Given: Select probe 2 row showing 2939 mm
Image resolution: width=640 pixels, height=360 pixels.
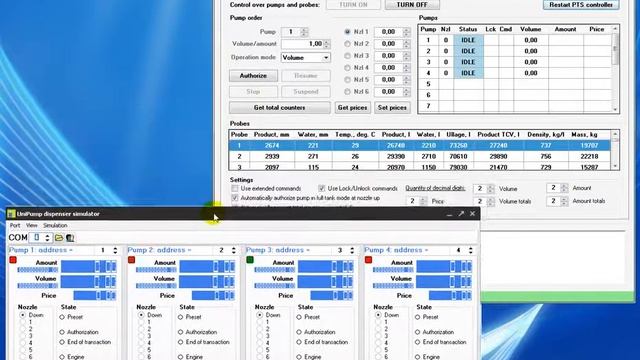Looking at the screenshot, I should pyautogui.click(x=420, y=157).
